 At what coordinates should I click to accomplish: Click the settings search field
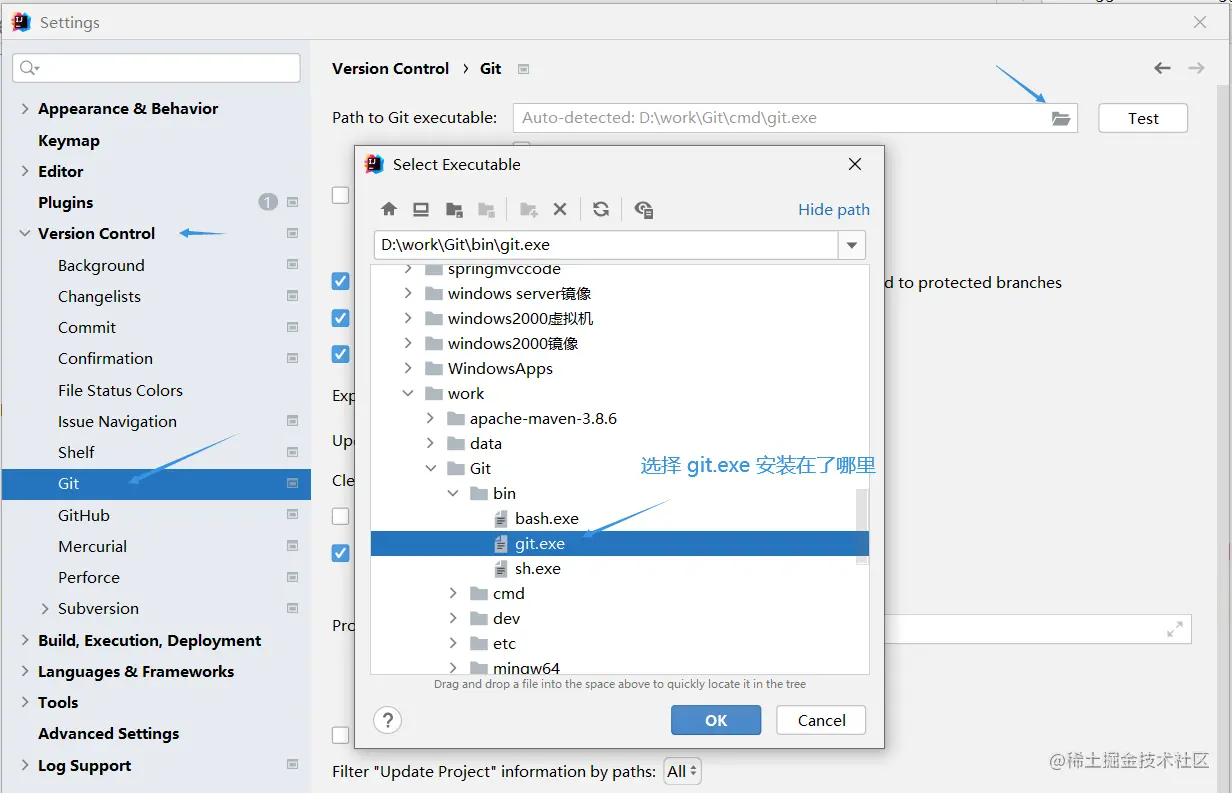156,68
